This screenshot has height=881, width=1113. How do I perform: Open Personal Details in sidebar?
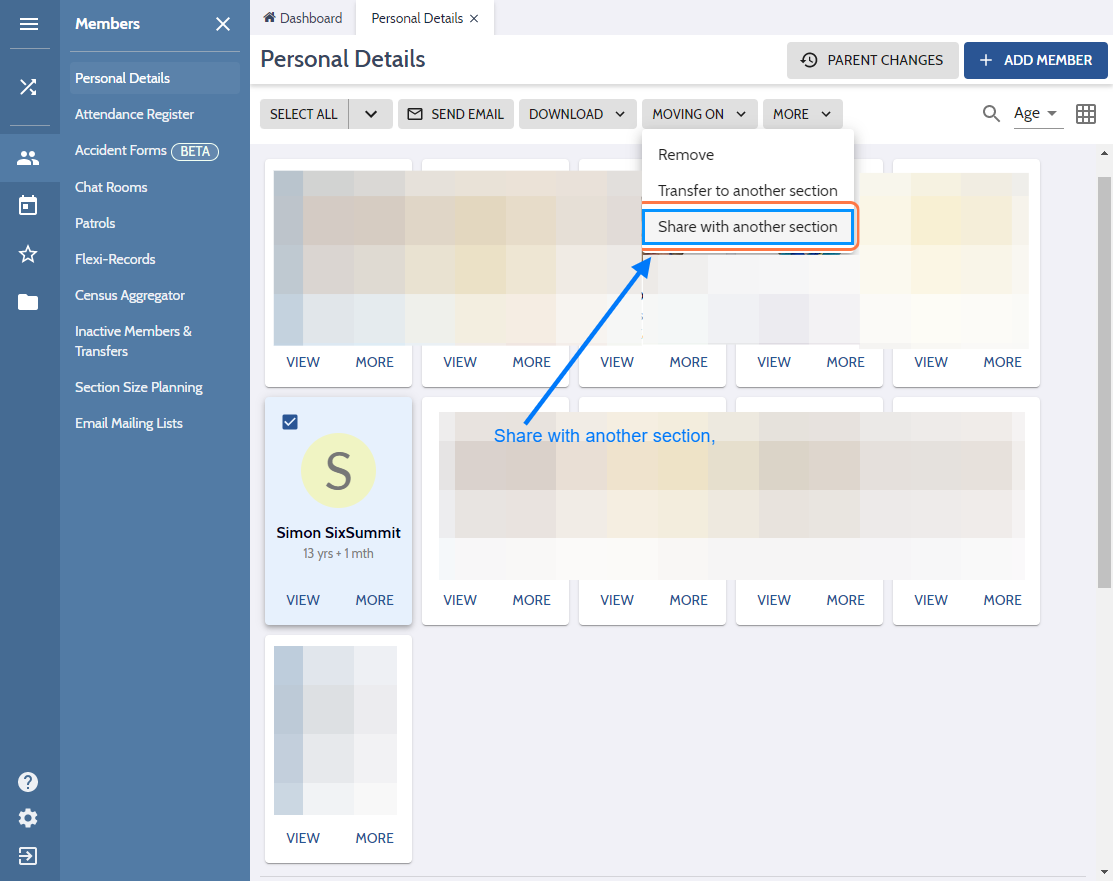(155, 78)
